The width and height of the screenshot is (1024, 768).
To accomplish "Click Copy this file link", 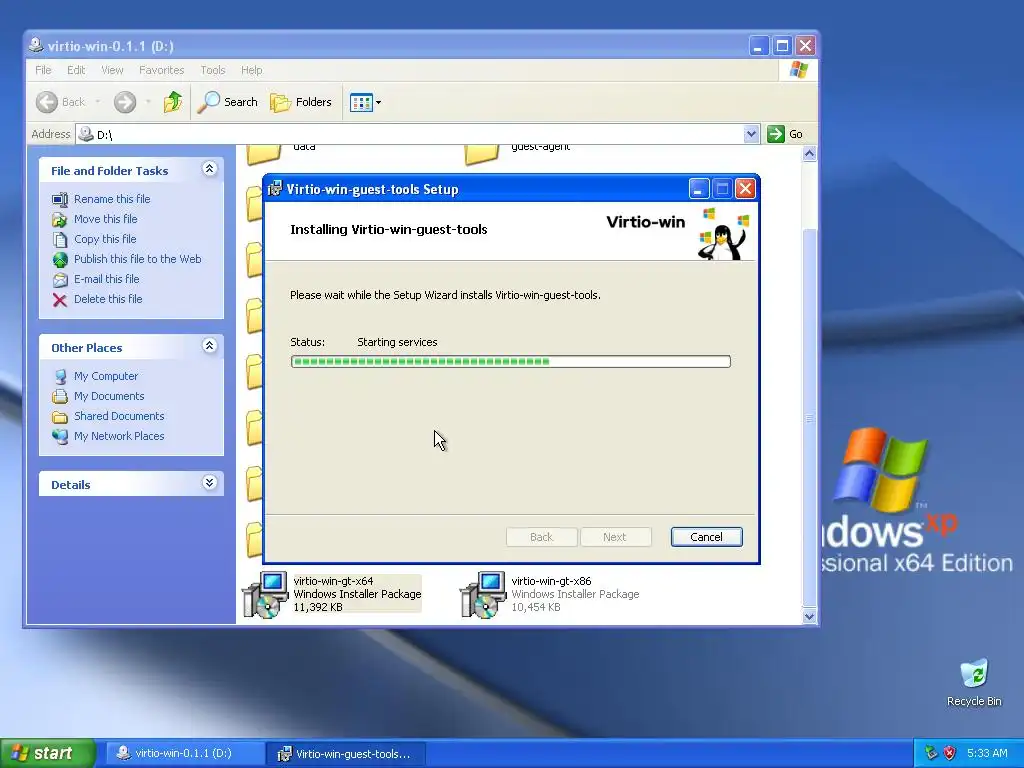I will coord(104,239).
